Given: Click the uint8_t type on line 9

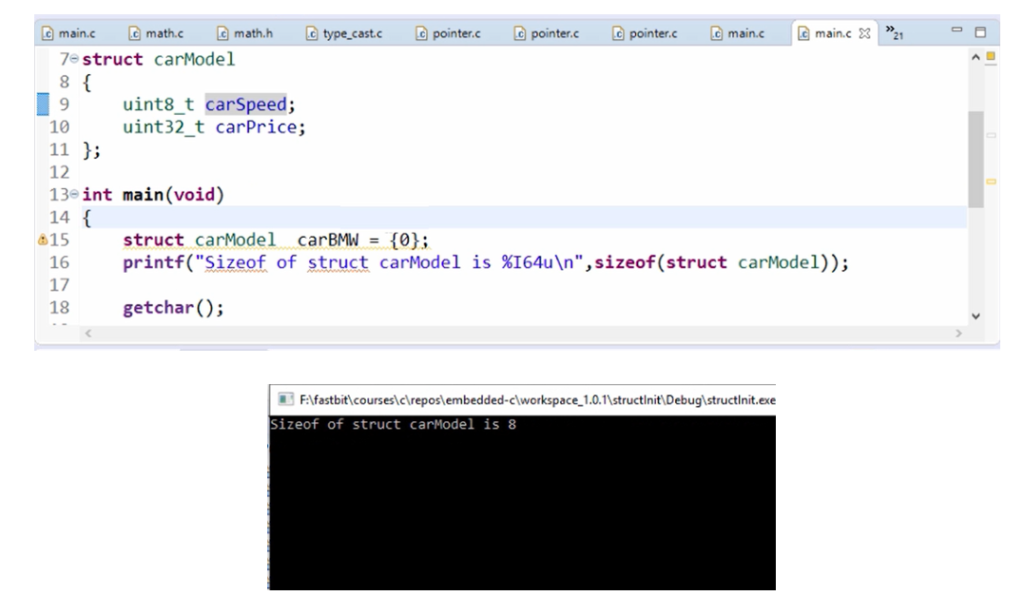Looking at the screenshot, I should tap(159, 104).
